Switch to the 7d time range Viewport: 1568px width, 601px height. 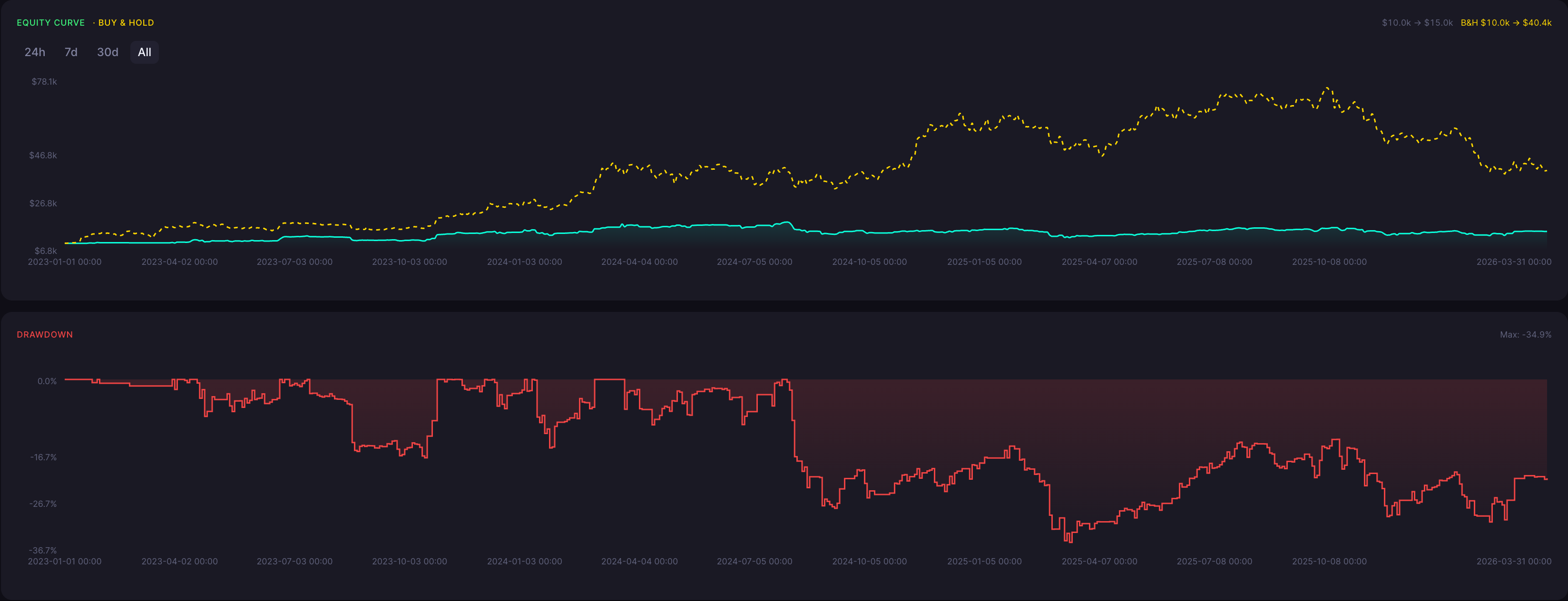tap(71, 52)
